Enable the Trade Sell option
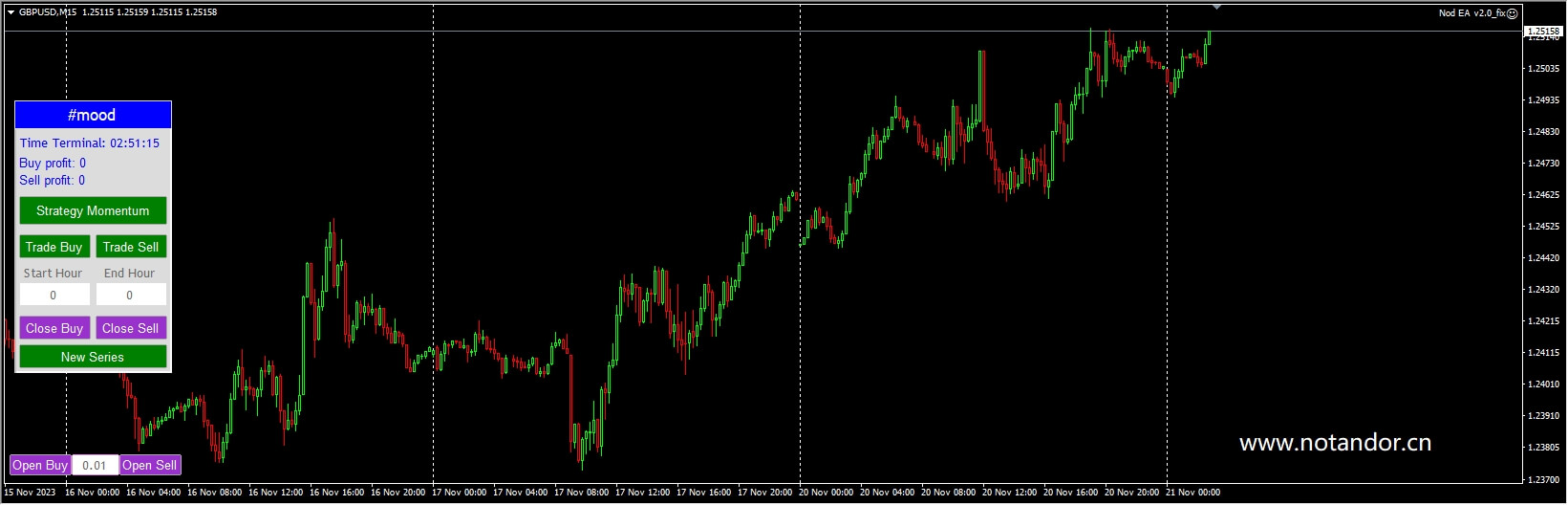The image size is (1568, 505). (131, 247)
